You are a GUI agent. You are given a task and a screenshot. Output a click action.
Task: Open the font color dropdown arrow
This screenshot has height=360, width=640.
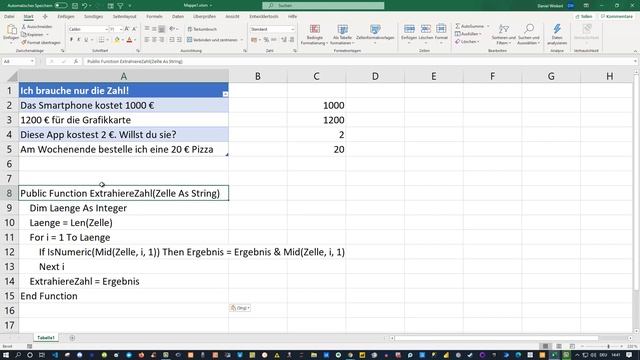[135, 40]
